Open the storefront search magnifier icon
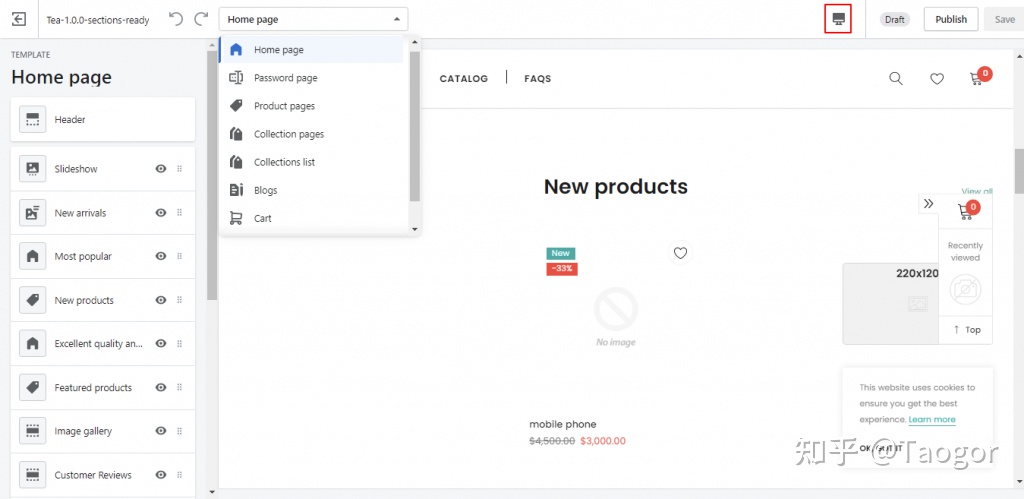1024x499 pixels. [896, 79]
